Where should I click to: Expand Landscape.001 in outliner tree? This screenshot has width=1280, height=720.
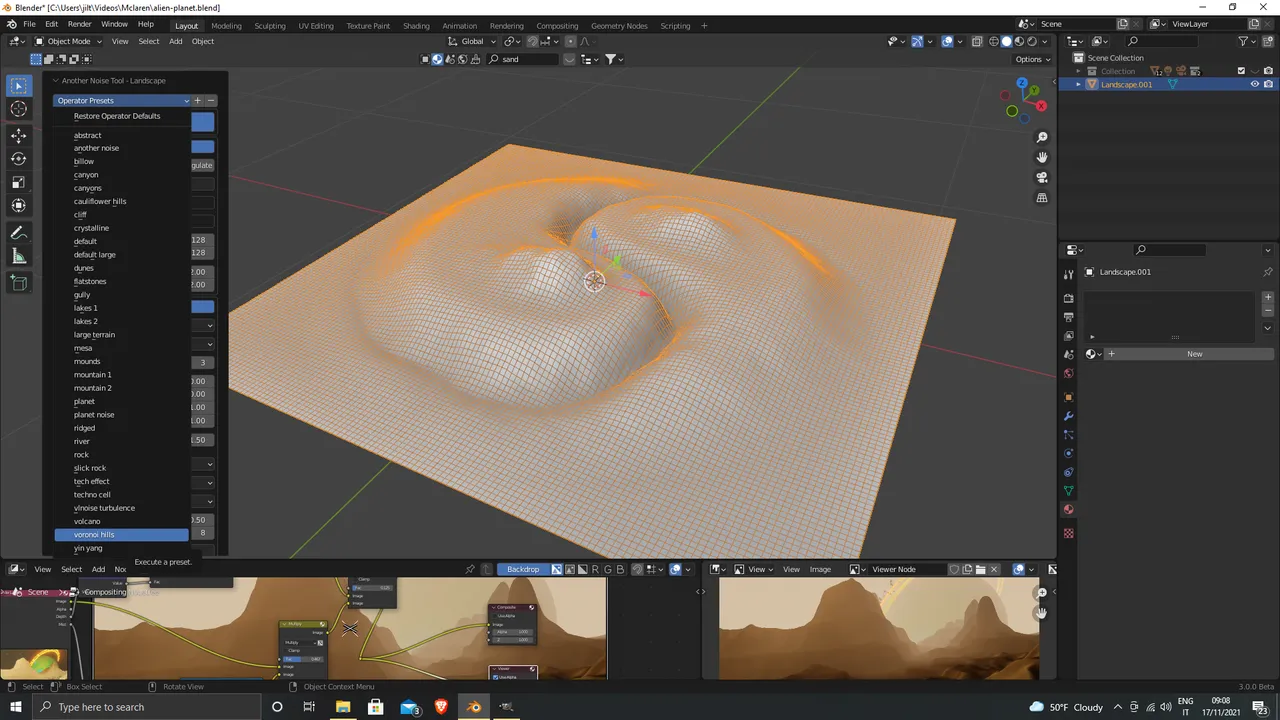[x=1078, y=84]
